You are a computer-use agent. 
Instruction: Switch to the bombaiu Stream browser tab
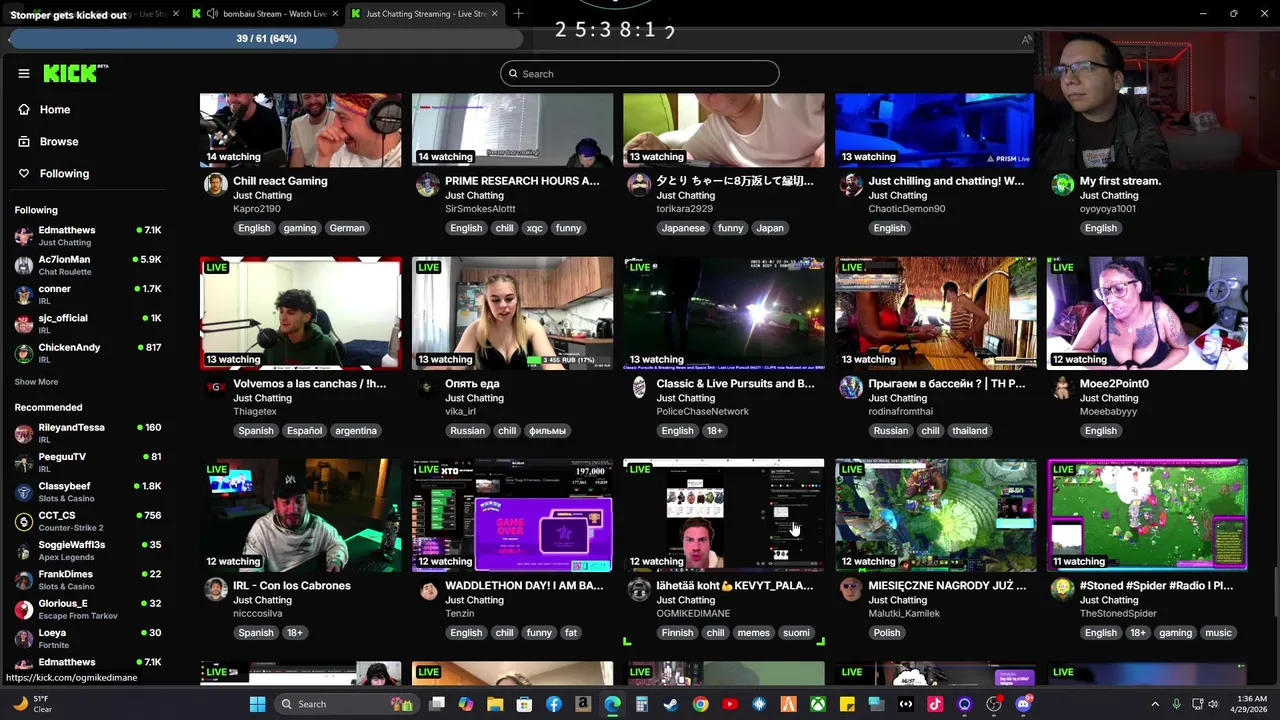tap(263, 14)
